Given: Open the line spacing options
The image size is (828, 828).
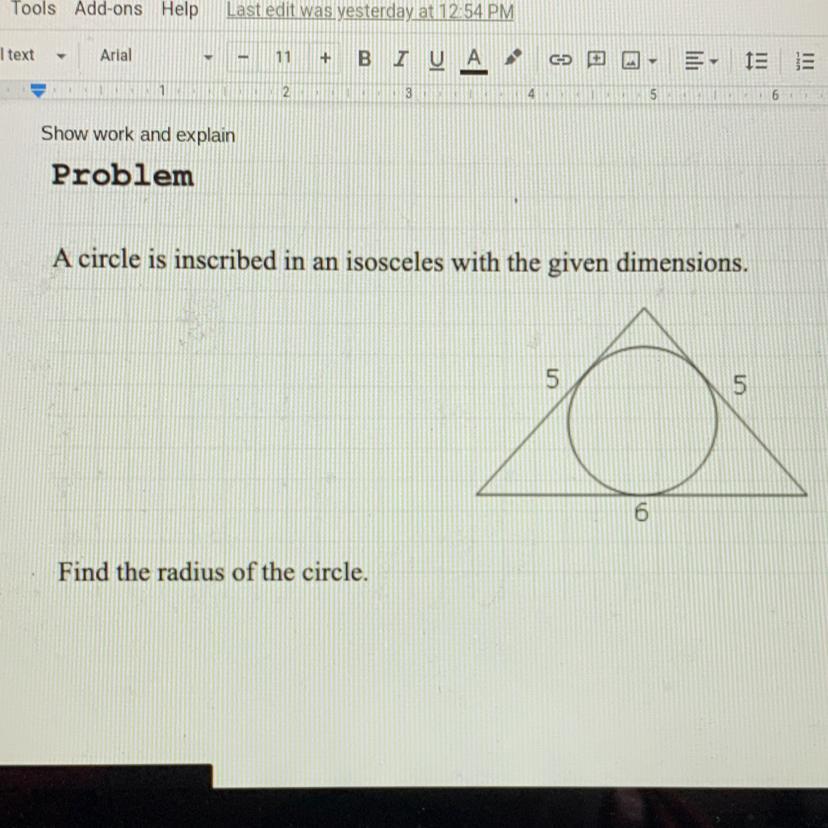Looking at the screenshot, I should tap(756, 61).
